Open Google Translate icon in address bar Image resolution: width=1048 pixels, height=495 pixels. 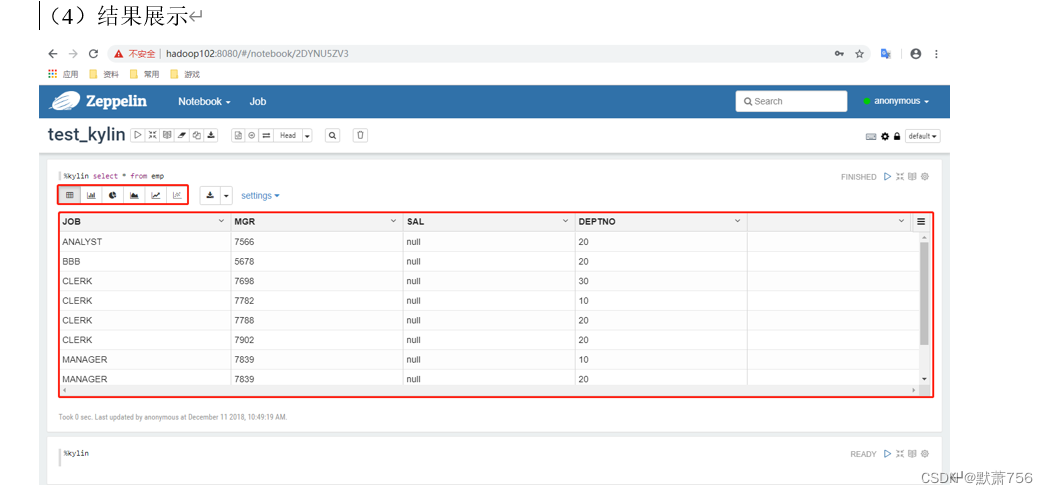[886, 54]
